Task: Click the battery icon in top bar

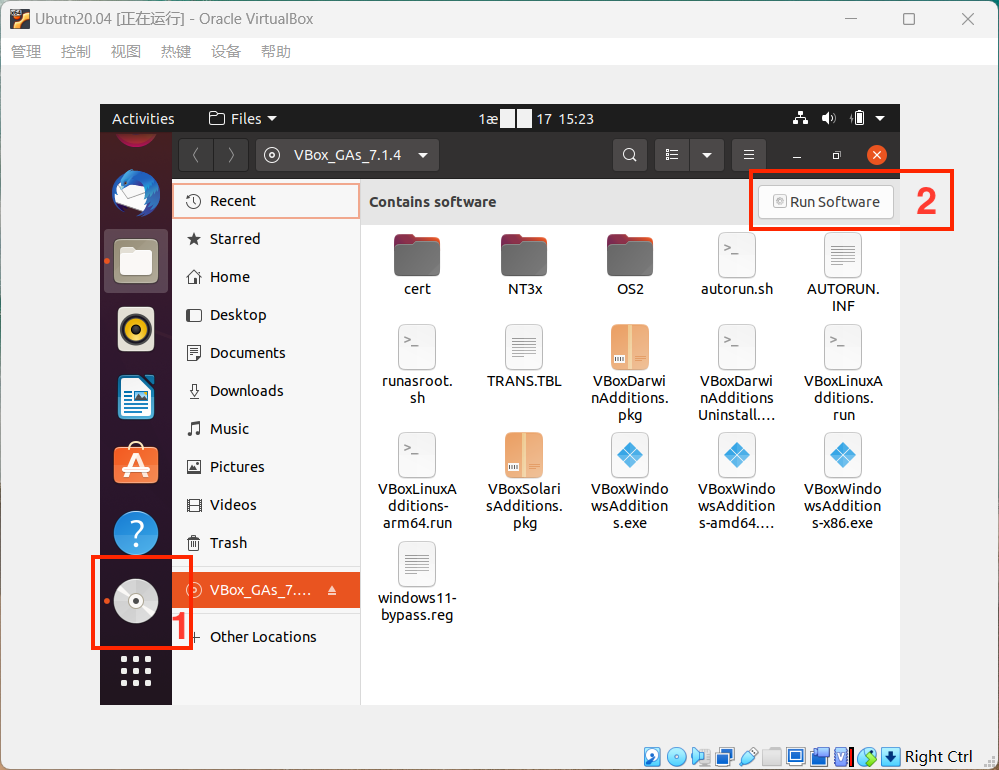Action: (x=858, y=118)
